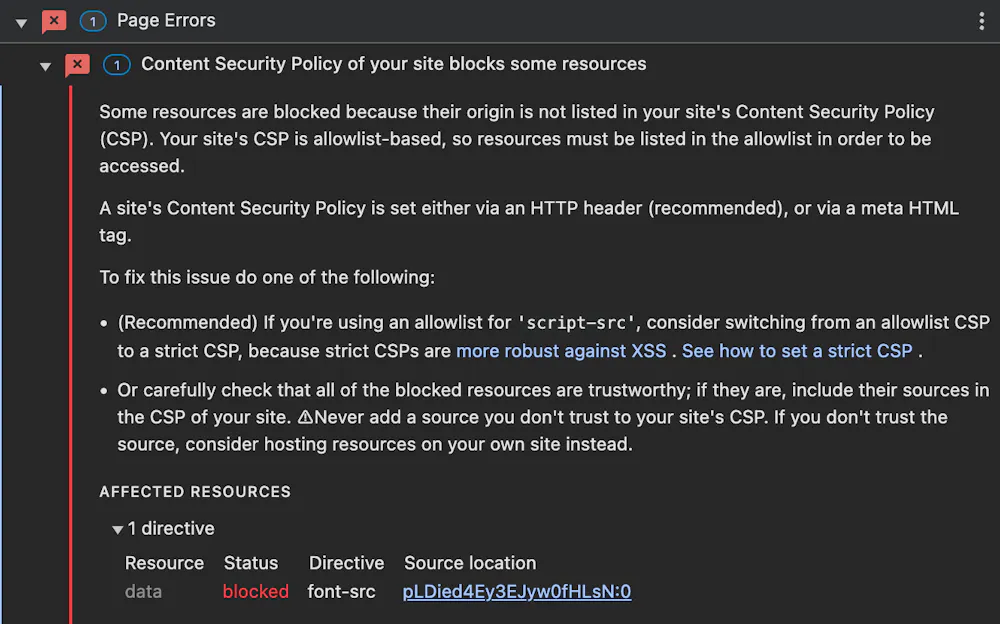Select the Page Errors header label
Viewport: 1000px width, 624px height.
[x=166, y=20]
